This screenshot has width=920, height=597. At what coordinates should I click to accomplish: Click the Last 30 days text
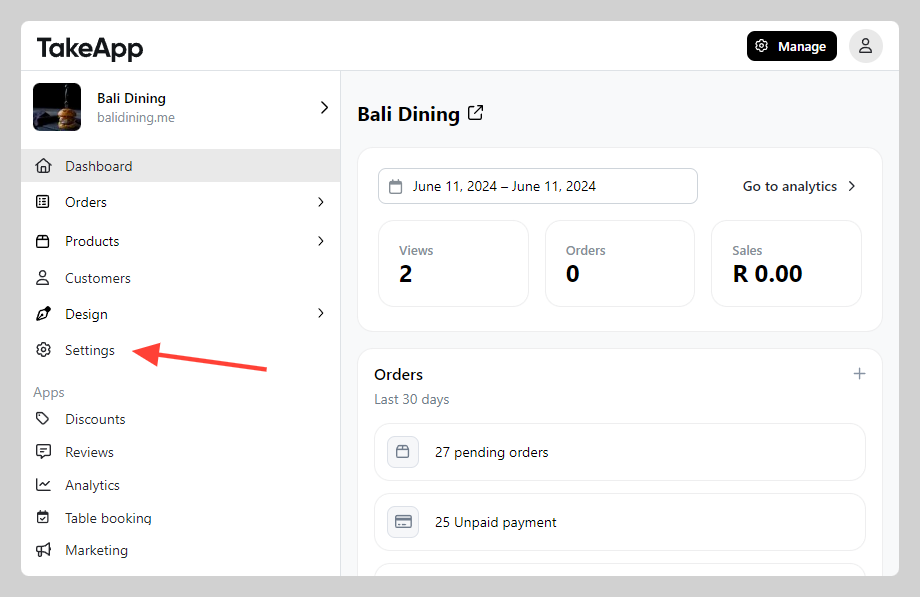click(x=412, y=399)
